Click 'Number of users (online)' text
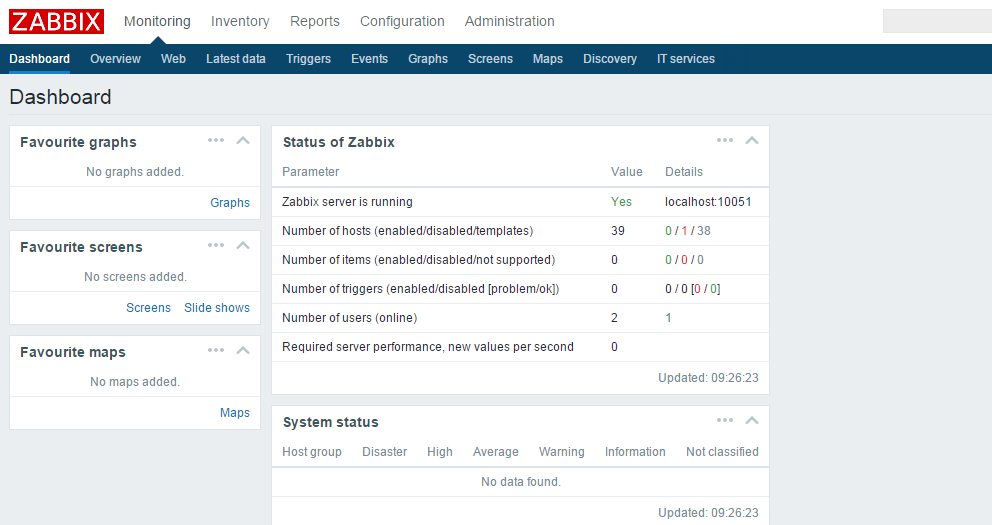 (x=350, y=318)
